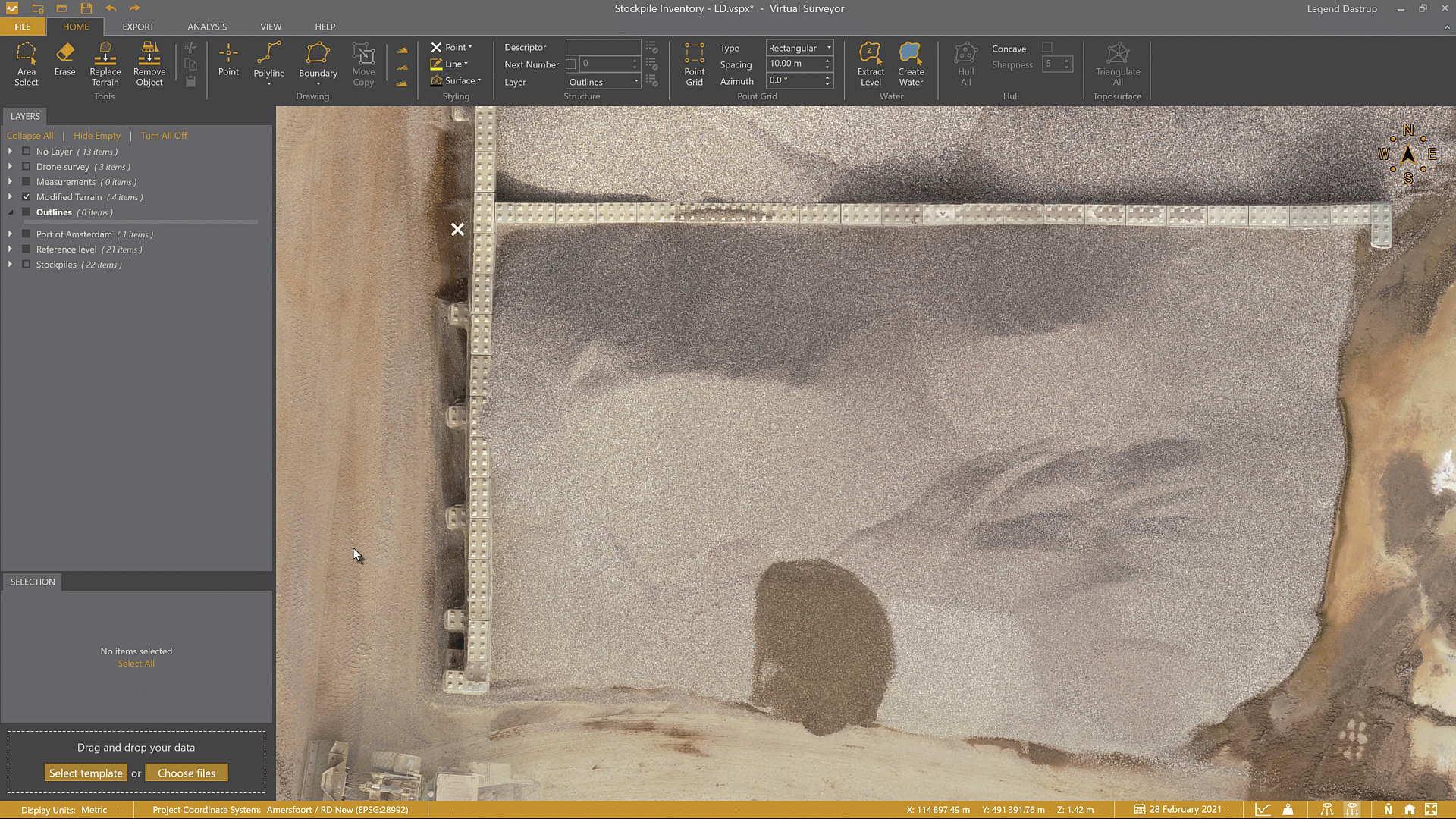This screenshot has height=819, width=1456.
Task: Increase the Spacing value with its stepper
Action: (x=827, y=60)
